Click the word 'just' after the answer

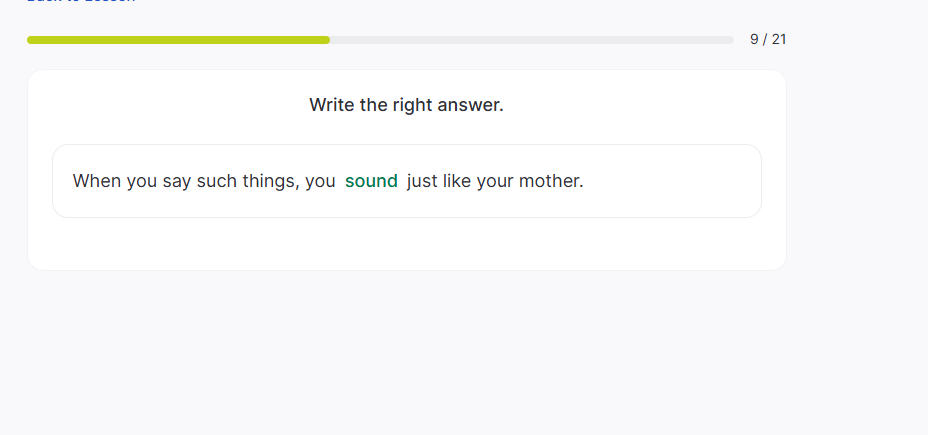422,181
